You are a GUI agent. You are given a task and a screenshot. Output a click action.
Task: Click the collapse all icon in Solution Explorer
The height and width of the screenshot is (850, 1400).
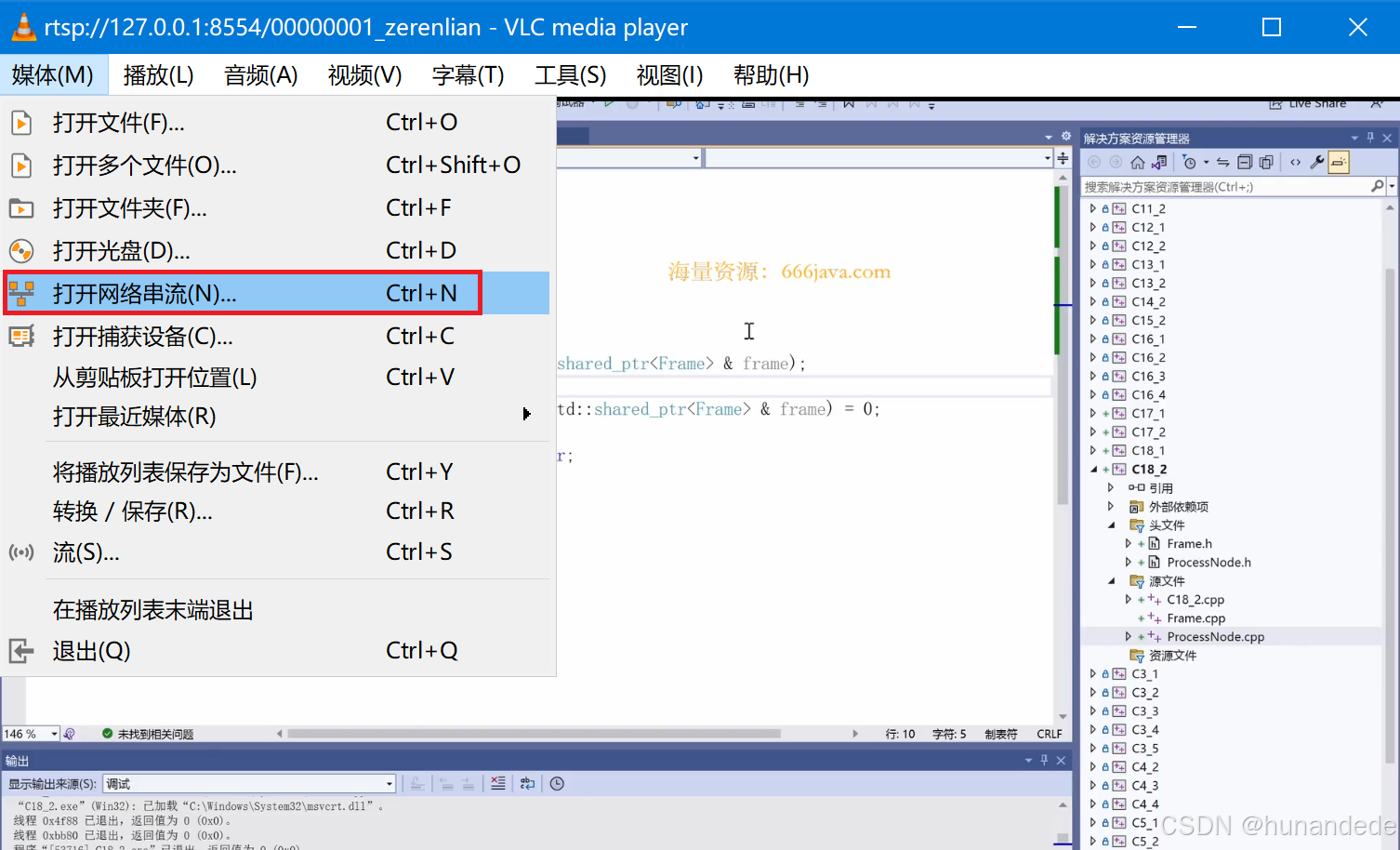(x=1245, y=162)
